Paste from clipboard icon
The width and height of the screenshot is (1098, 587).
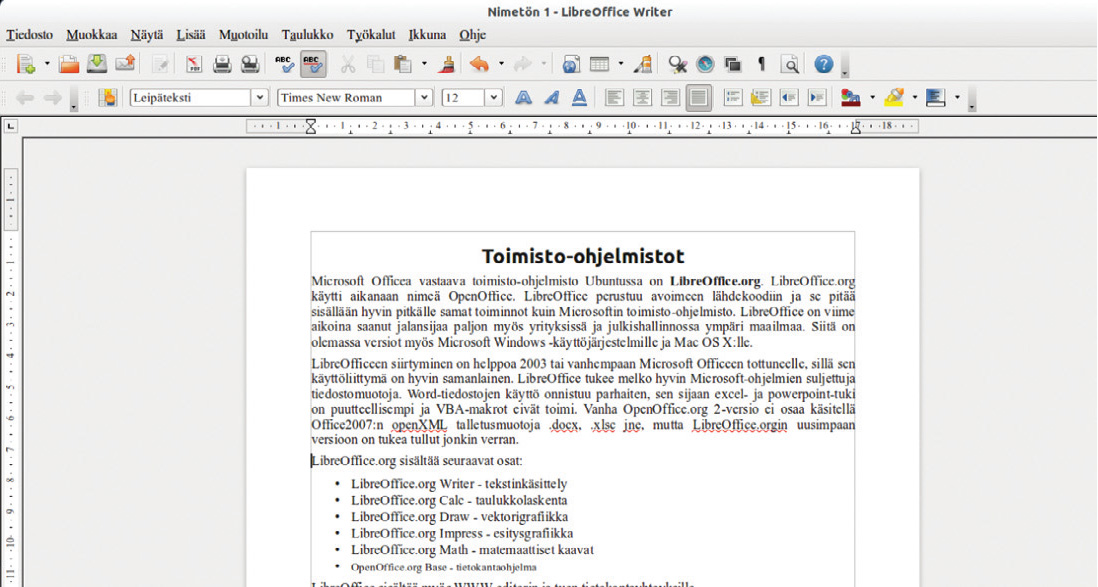403,64
